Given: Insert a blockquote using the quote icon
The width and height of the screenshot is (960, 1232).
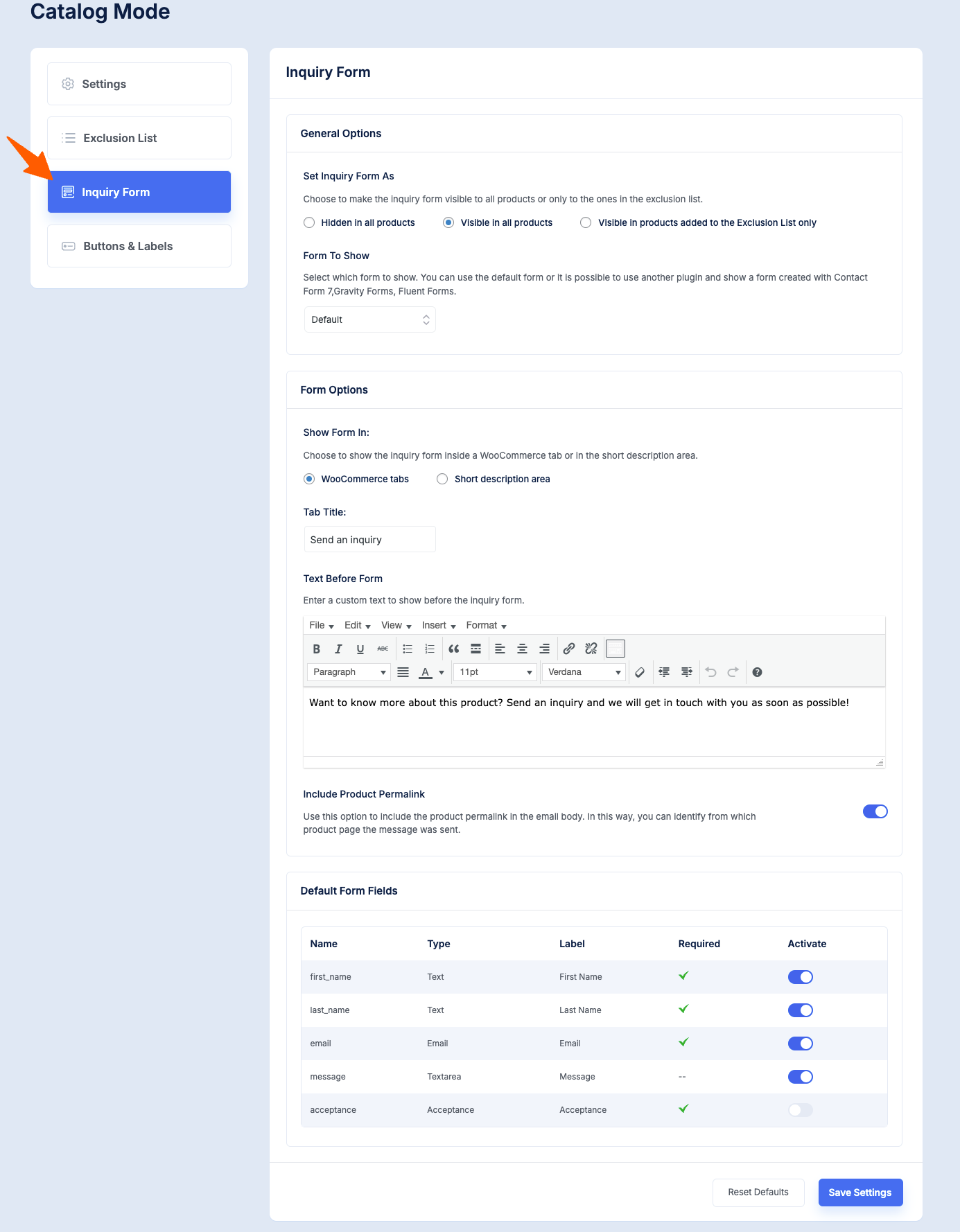Looking at the screenshot, I should coord(453,649).
